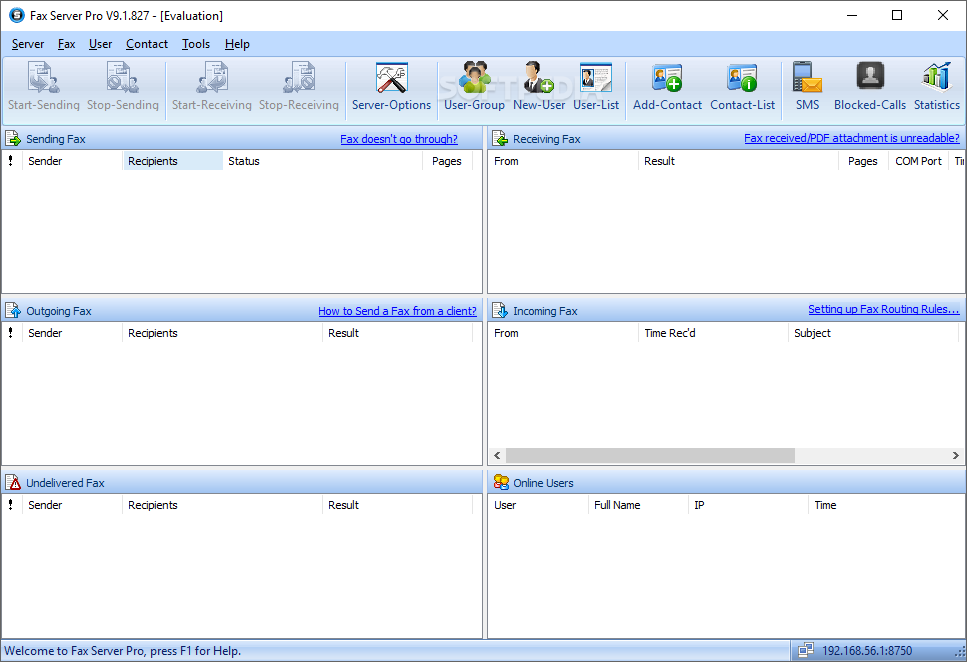Click the Outgoing Fax panel icon
Image resolution: width=967 pixels, height=662 pixels.
tap(13, 310)
